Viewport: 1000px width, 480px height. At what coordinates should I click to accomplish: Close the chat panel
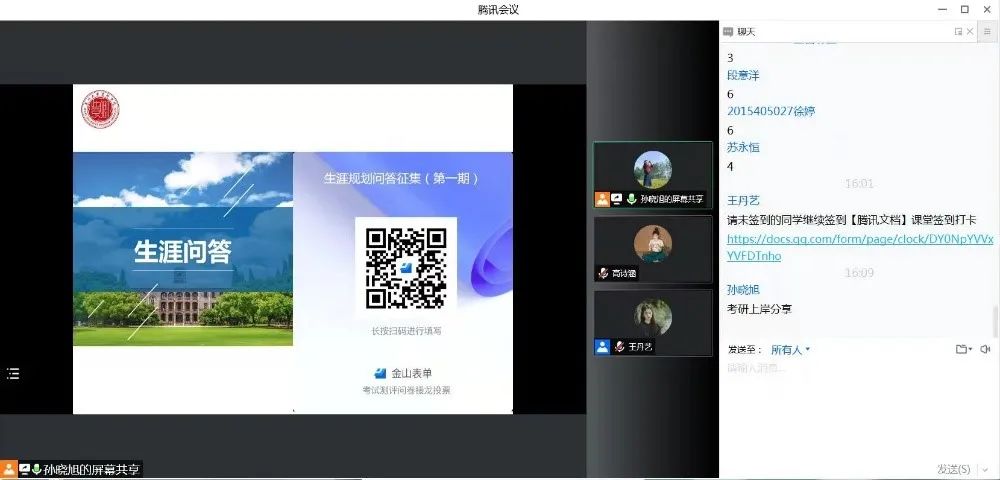pos(970,31)
